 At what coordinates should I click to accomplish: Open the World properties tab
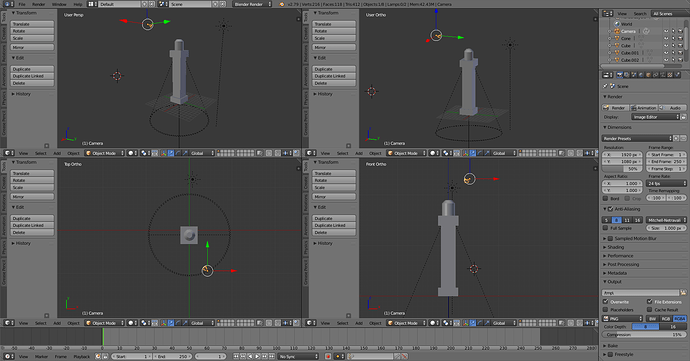click(x=641, y=75)
